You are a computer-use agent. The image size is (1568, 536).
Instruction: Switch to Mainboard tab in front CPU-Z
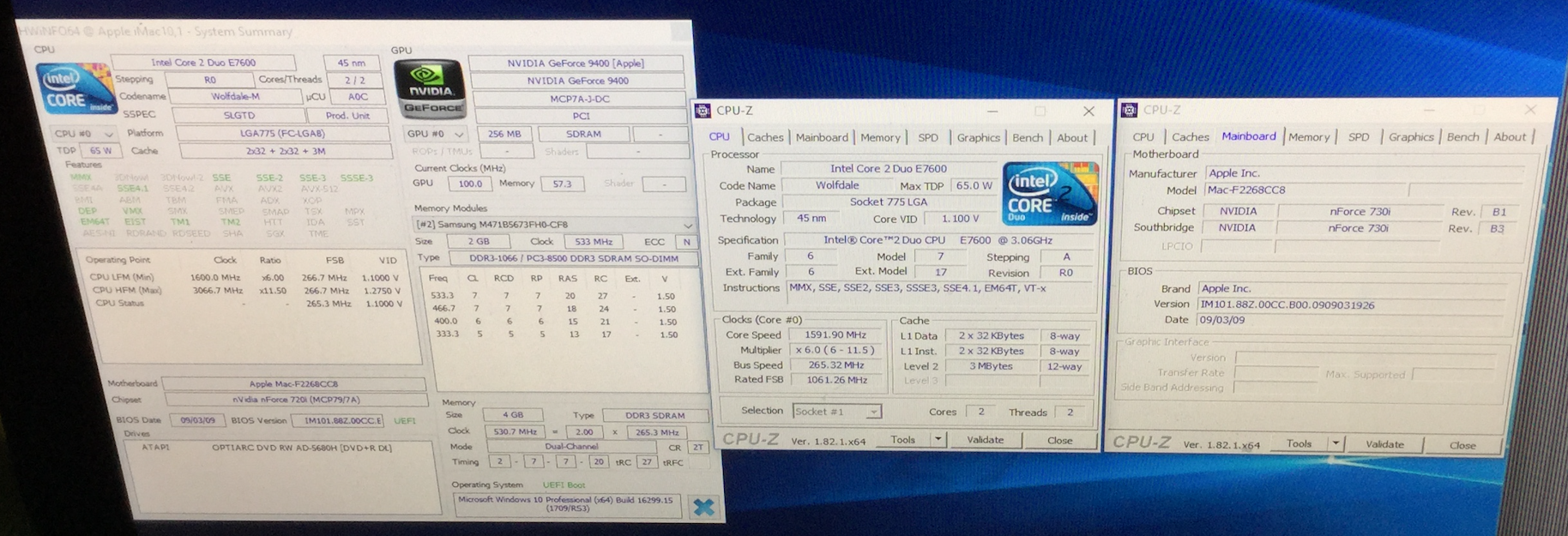[822, 137]
